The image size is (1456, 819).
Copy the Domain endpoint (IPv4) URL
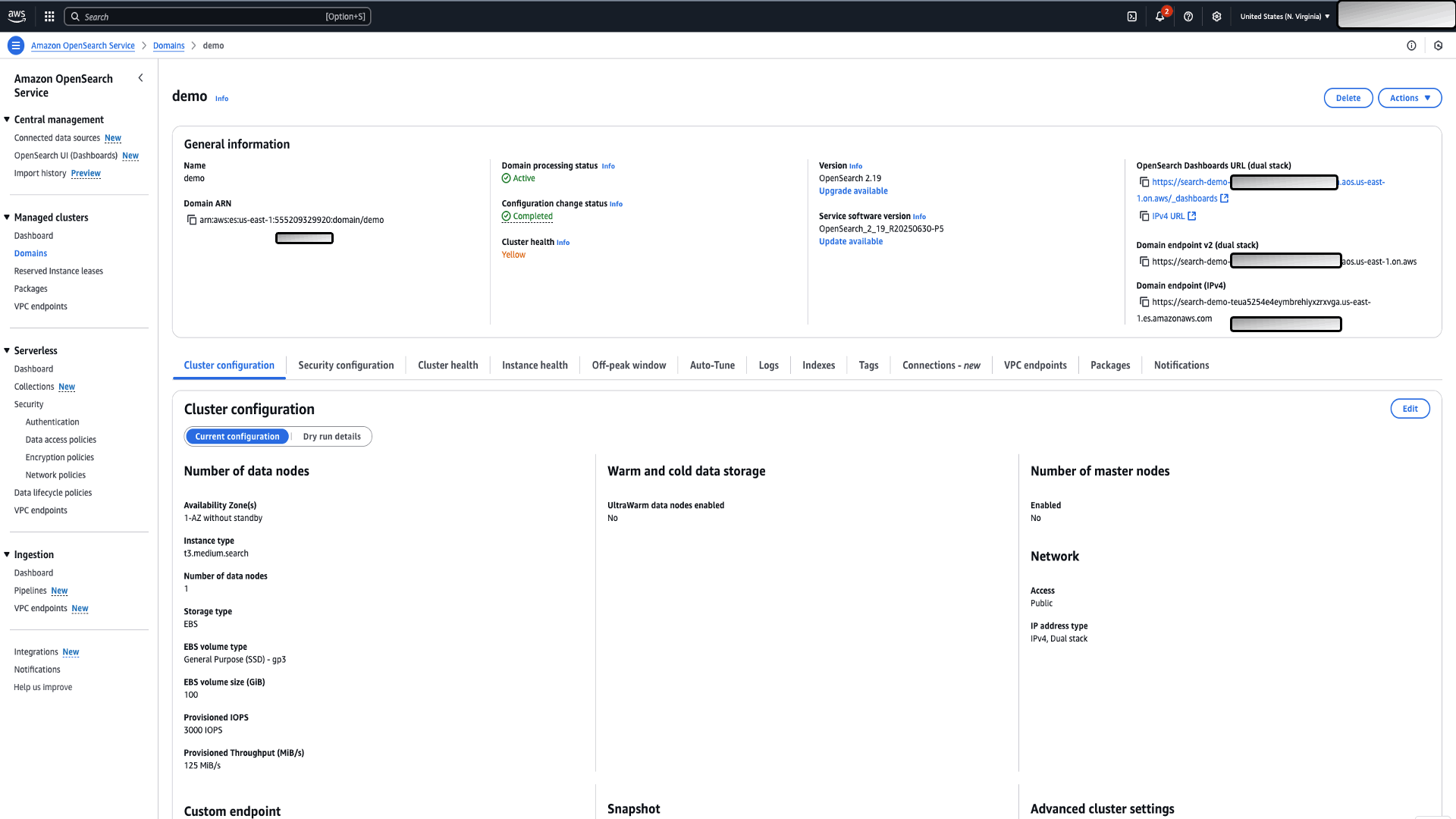[x=1144, y=302]
